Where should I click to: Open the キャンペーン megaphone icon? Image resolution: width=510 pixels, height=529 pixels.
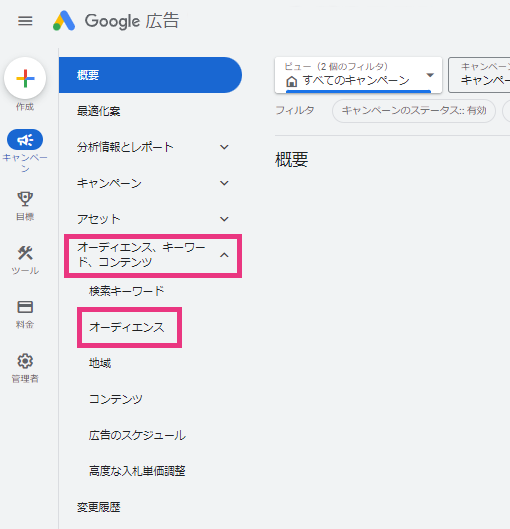[x=25, y=139]
